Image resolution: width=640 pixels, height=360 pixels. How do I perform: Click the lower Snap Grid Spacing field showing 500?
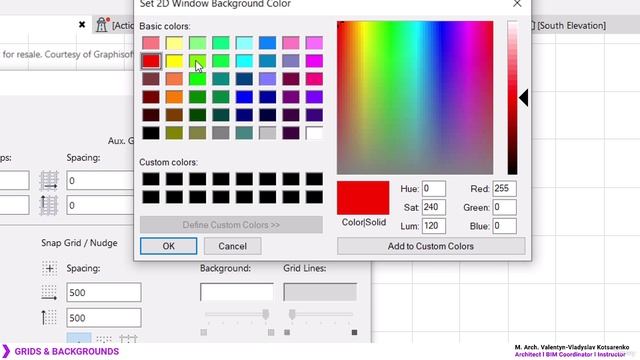[x=104, y=318]
